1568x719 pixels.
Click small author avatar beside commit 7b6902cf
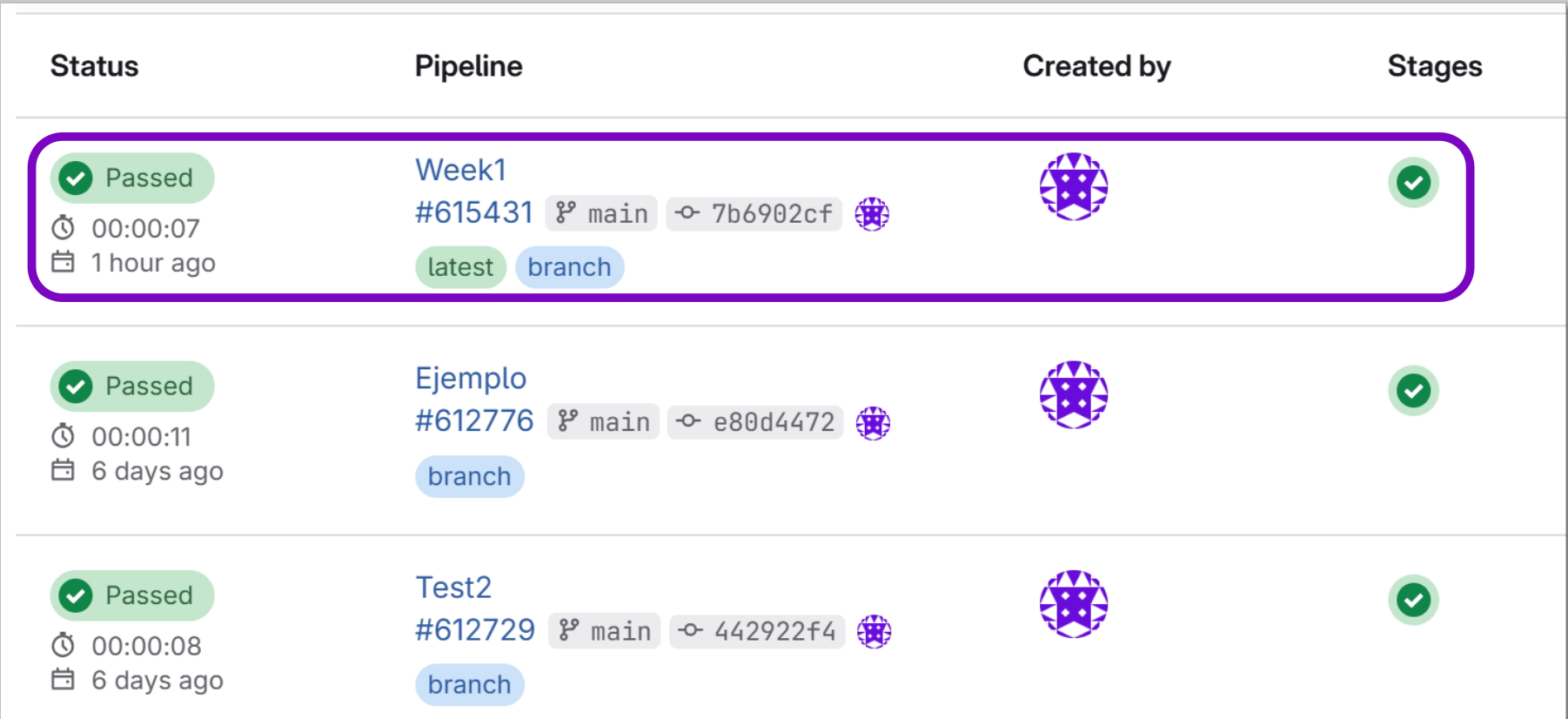pyautogui.click(x=872, y=213)
